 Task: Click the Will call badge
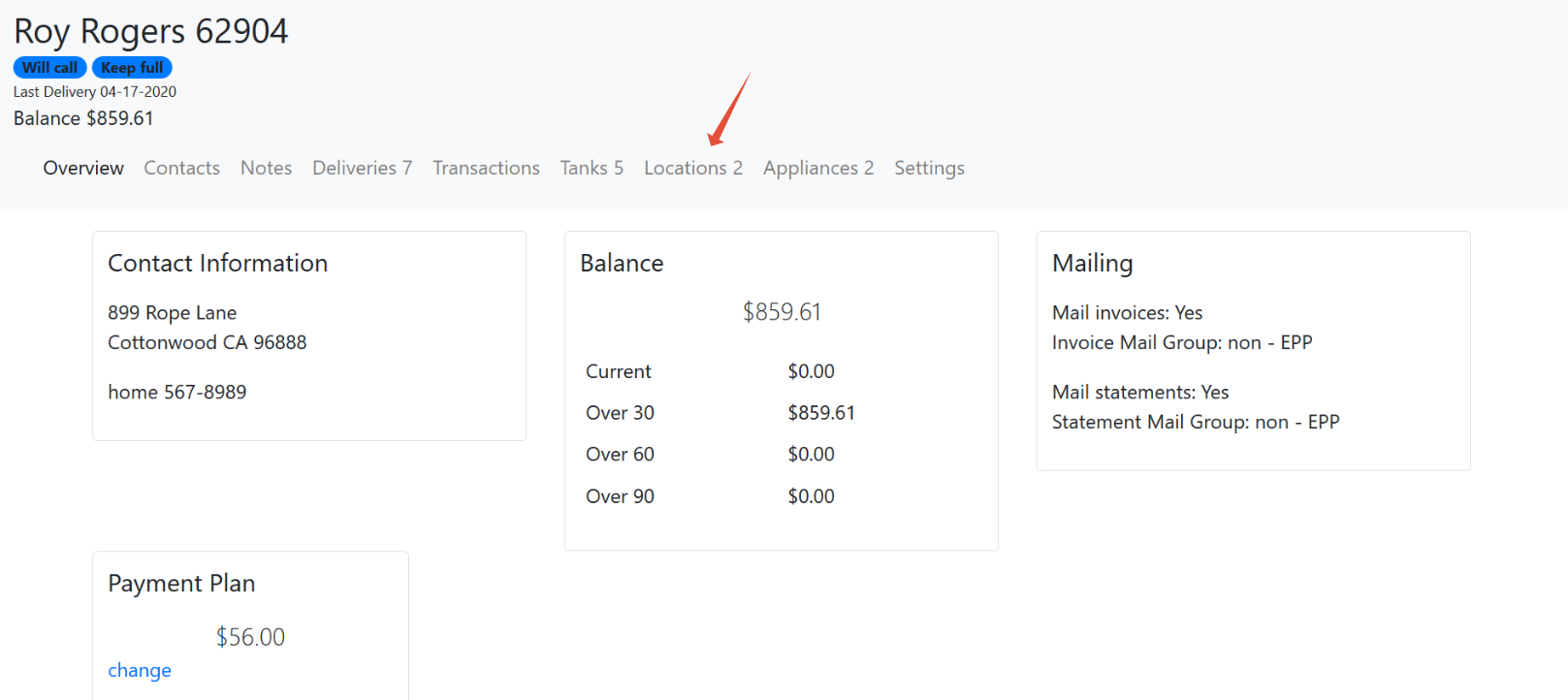[x=50, y=68]
